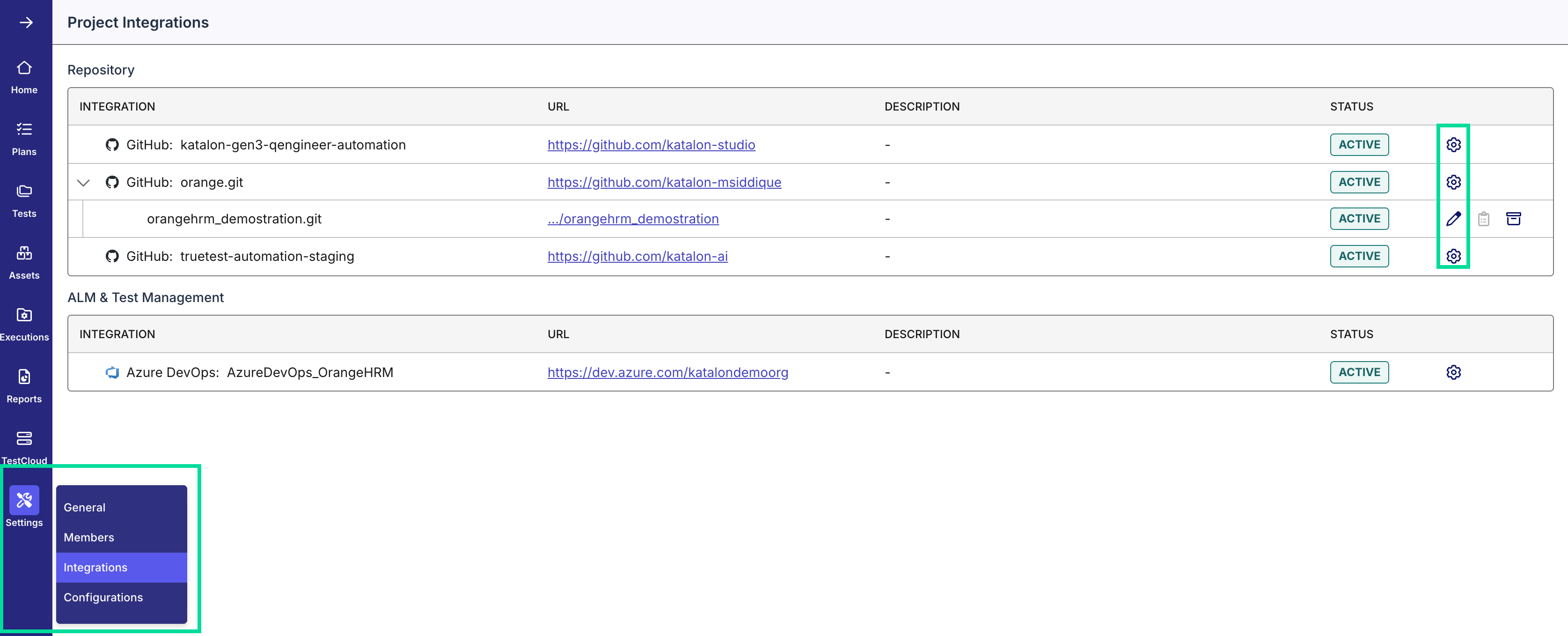Expand the sidebar with the arrow icon
Viewport: 1568px width, 636px height.
click(x=26, y=22)
